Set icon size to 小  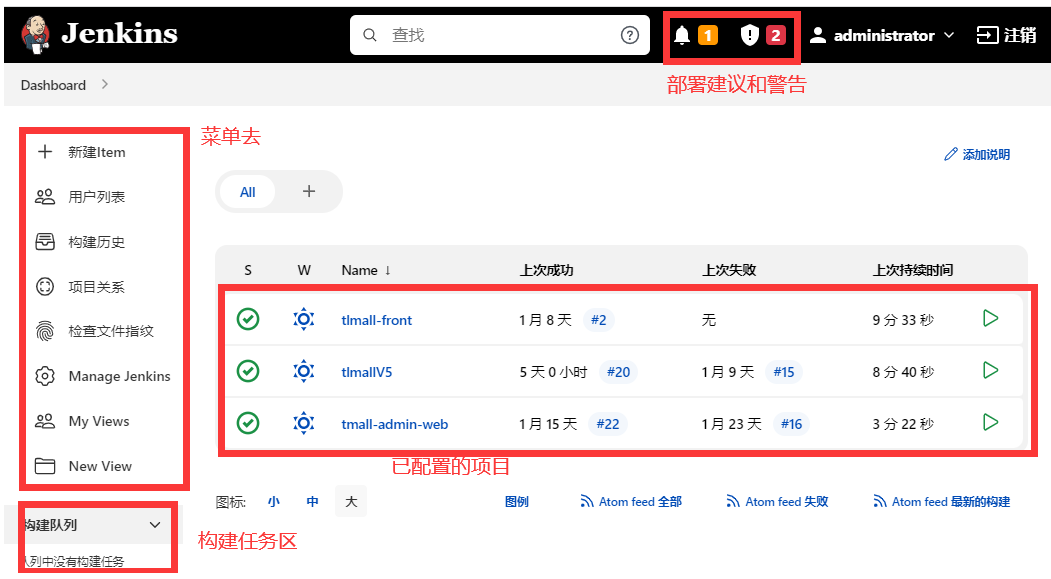(273, 501)
